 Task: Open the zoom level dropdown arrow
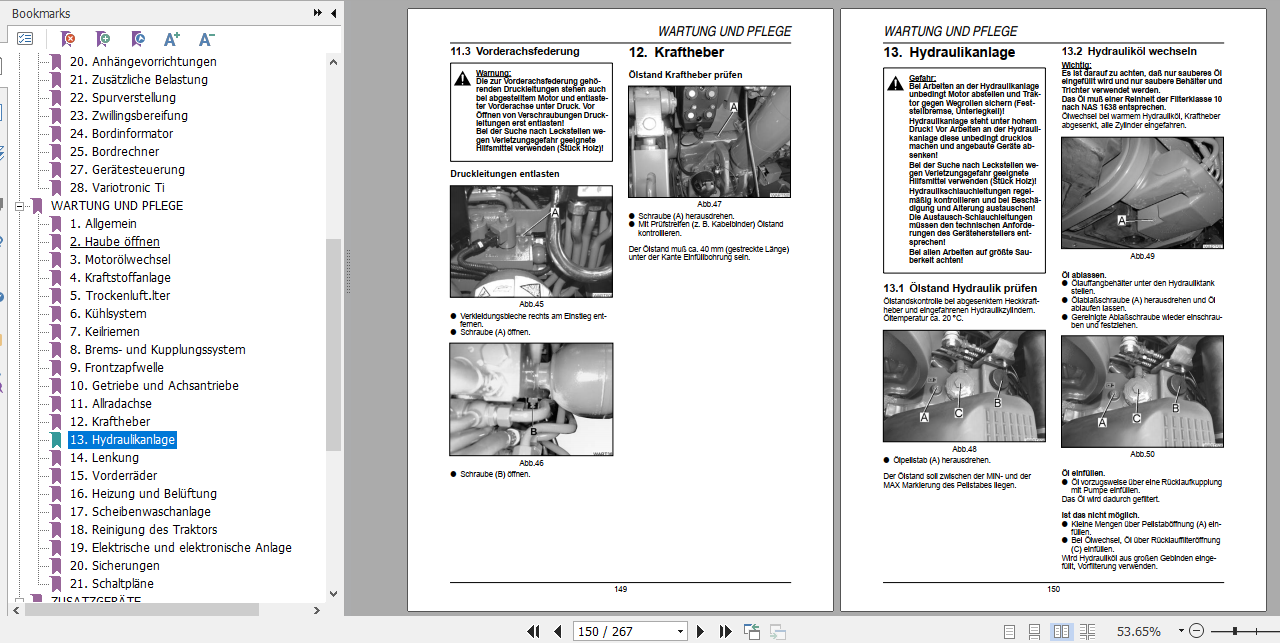[1181, 631]
